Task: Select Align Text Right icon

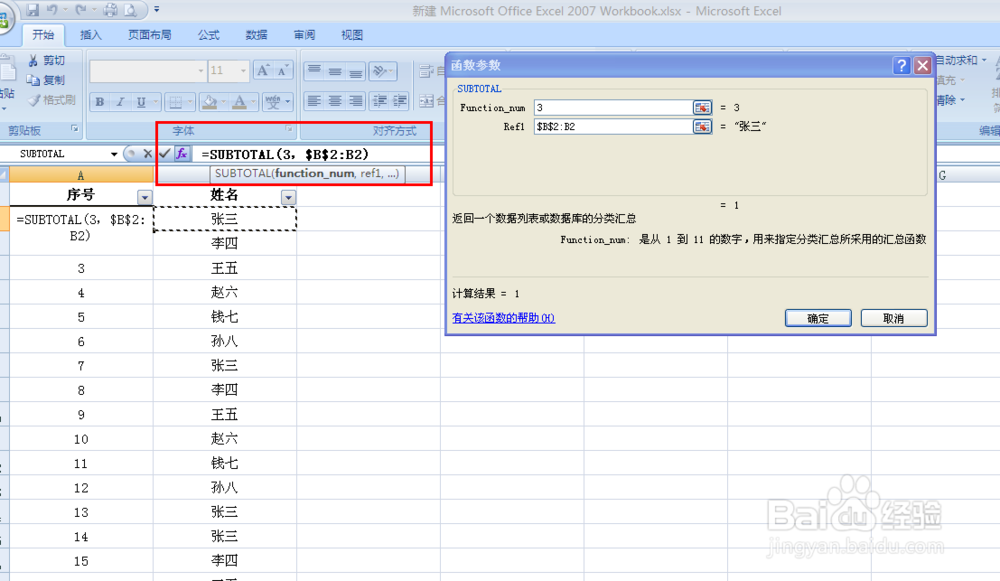Action: click(x=356, y=101)
